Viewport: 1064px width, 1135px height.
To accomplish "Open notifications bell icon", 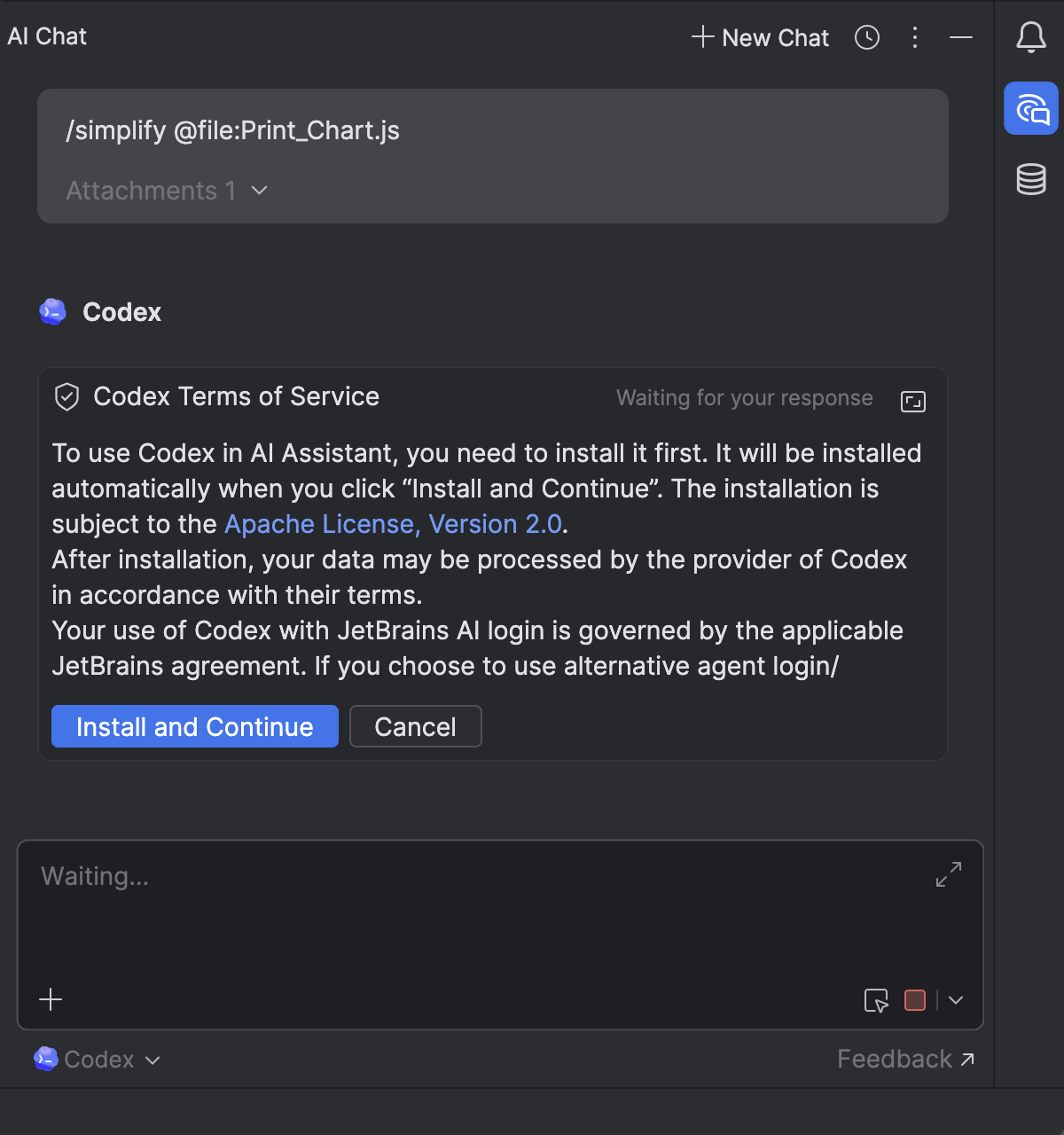I will tap(1030, 37).
